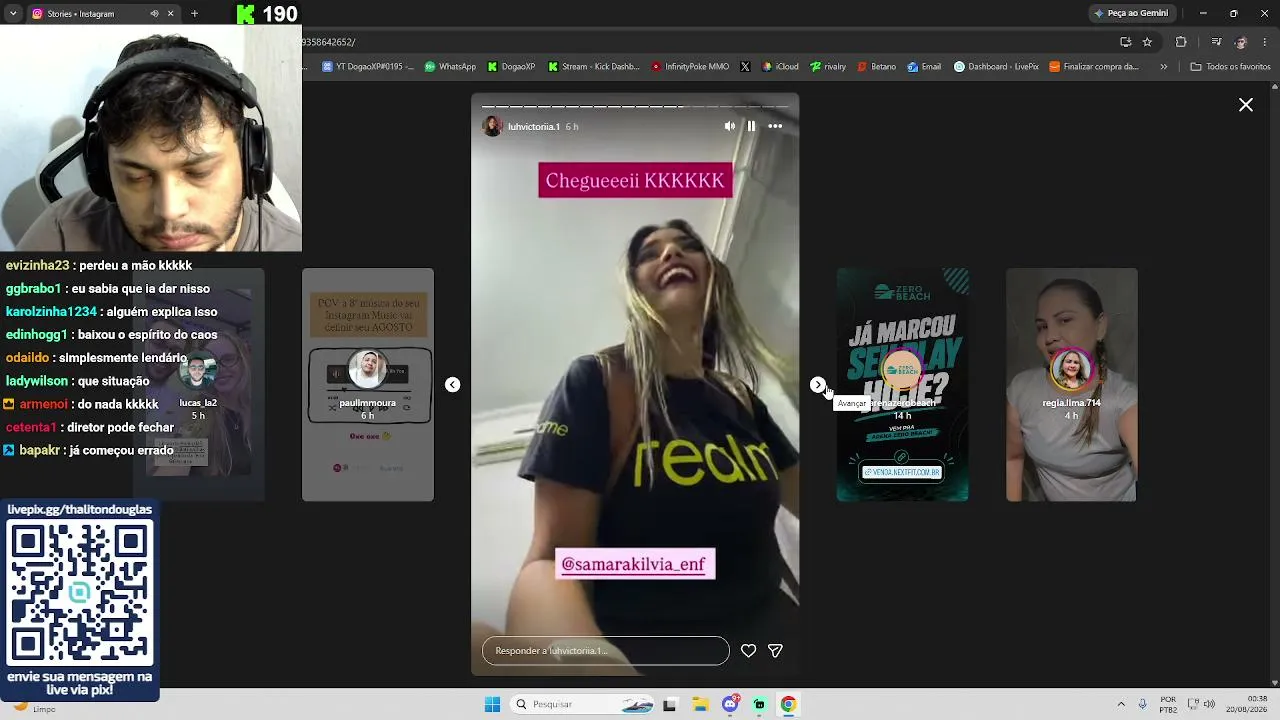Image resolution: width=1280 pixels, height=720 pixels.
Task: Open the network and volume tray flyout
Action: click(x=1202, y=704)
